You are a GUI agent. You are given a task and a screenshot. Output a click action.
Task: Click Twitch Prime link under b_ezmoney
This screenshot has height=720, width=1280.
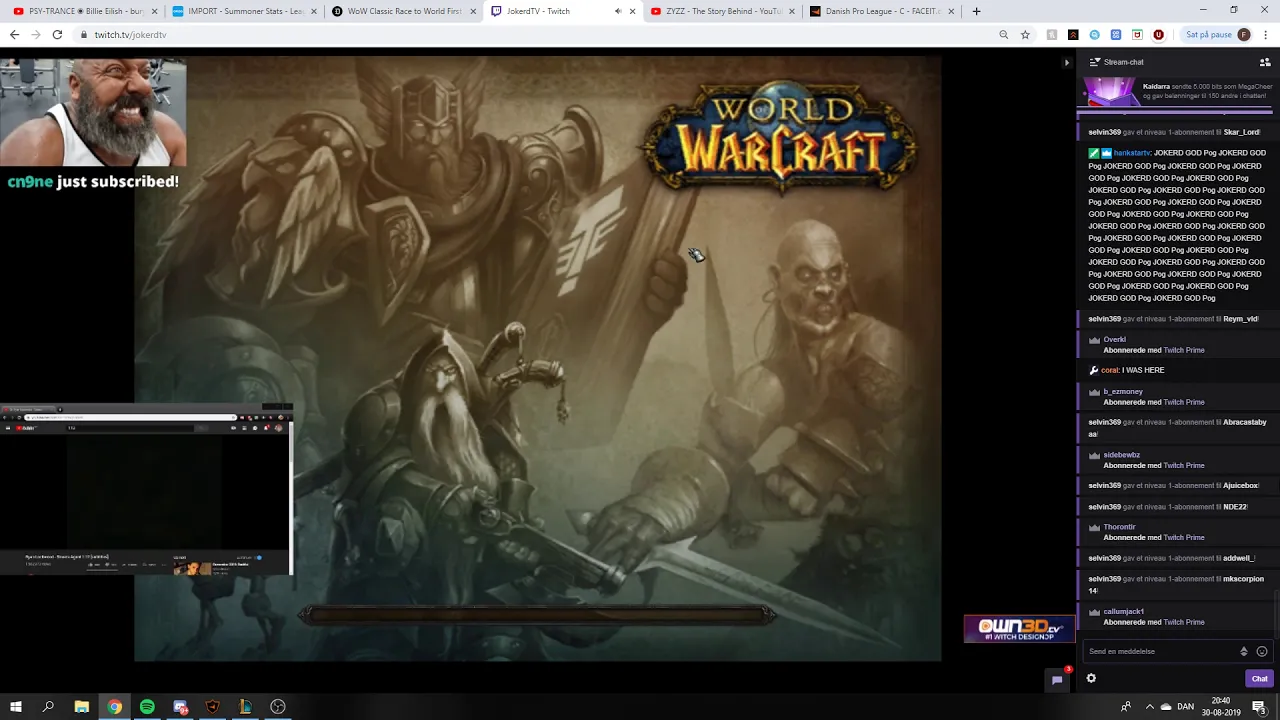[1183, 402]
